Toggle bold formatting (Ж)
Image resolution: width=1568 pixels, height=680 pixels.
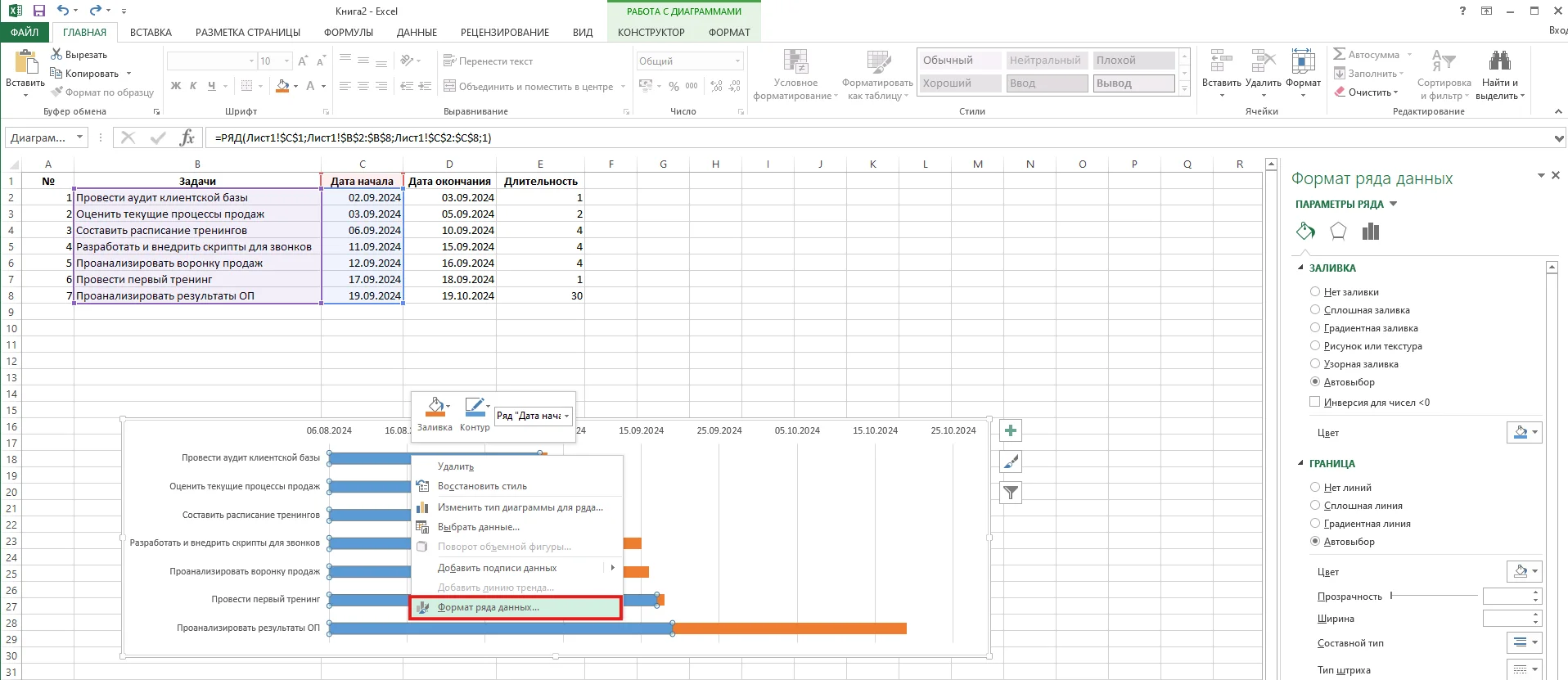176,85
